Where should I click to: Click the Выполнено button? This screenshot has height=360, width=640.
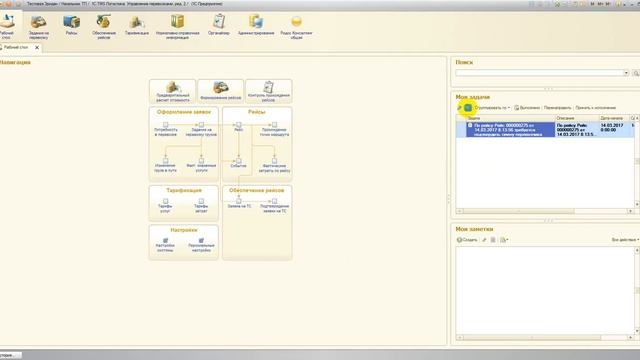tap(527, 108)
